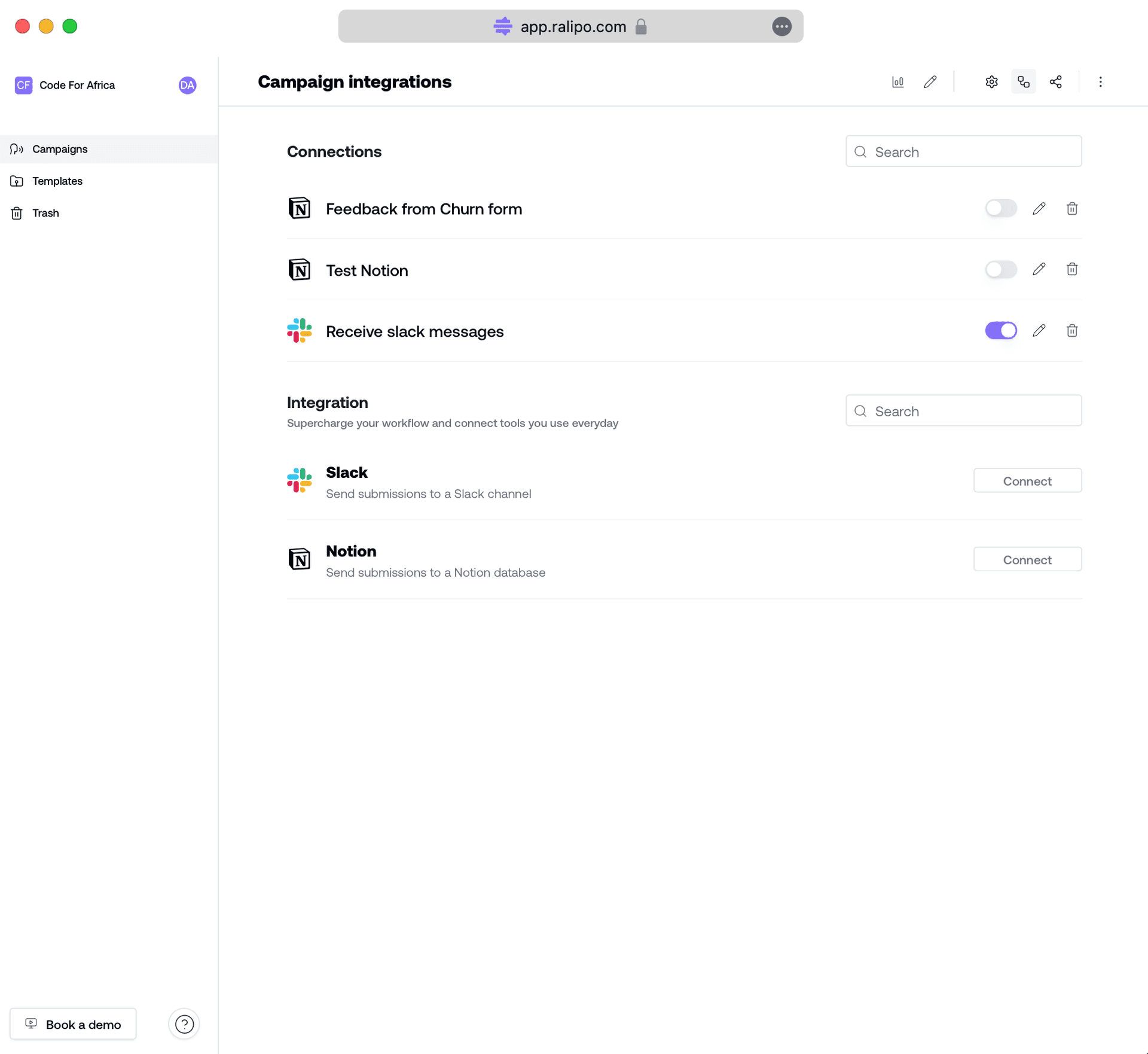Open the DA user avatar menu

pyautogui.click(x=187, y=86)
